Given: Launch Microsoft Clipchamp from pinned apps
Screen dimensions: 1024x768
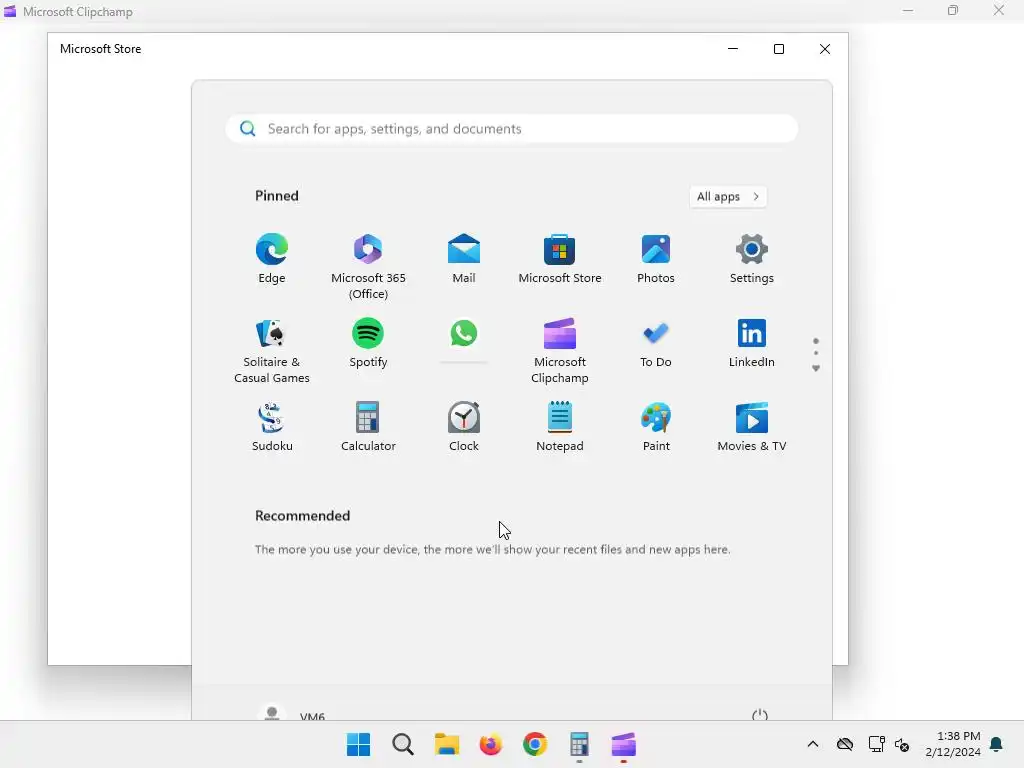Looking at the screenshot, I should (560, 351).
